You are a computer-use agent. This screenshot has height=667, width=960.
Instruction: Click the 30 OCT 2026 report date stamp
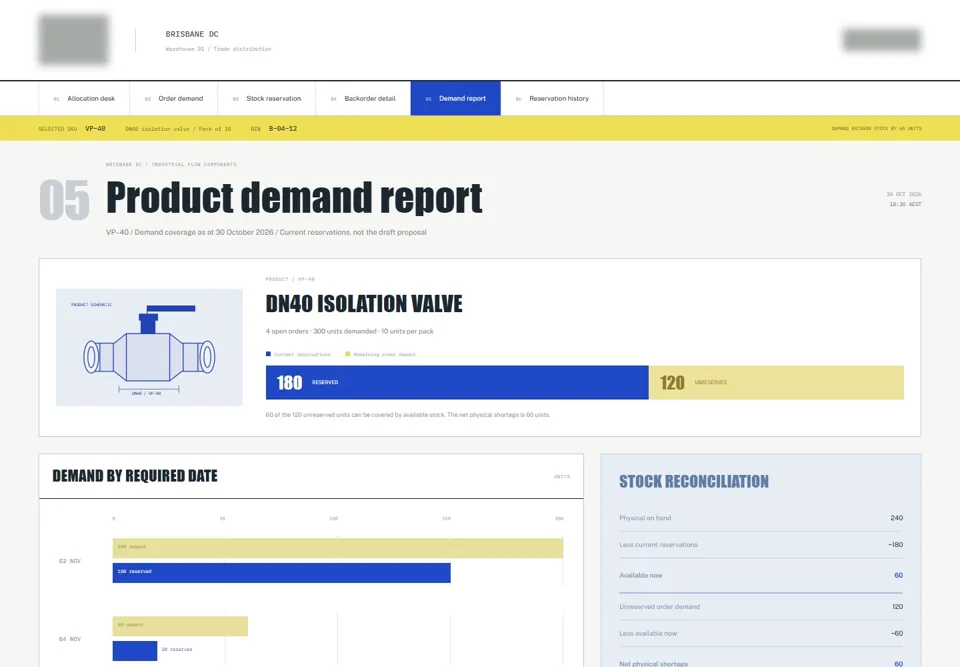904,194
